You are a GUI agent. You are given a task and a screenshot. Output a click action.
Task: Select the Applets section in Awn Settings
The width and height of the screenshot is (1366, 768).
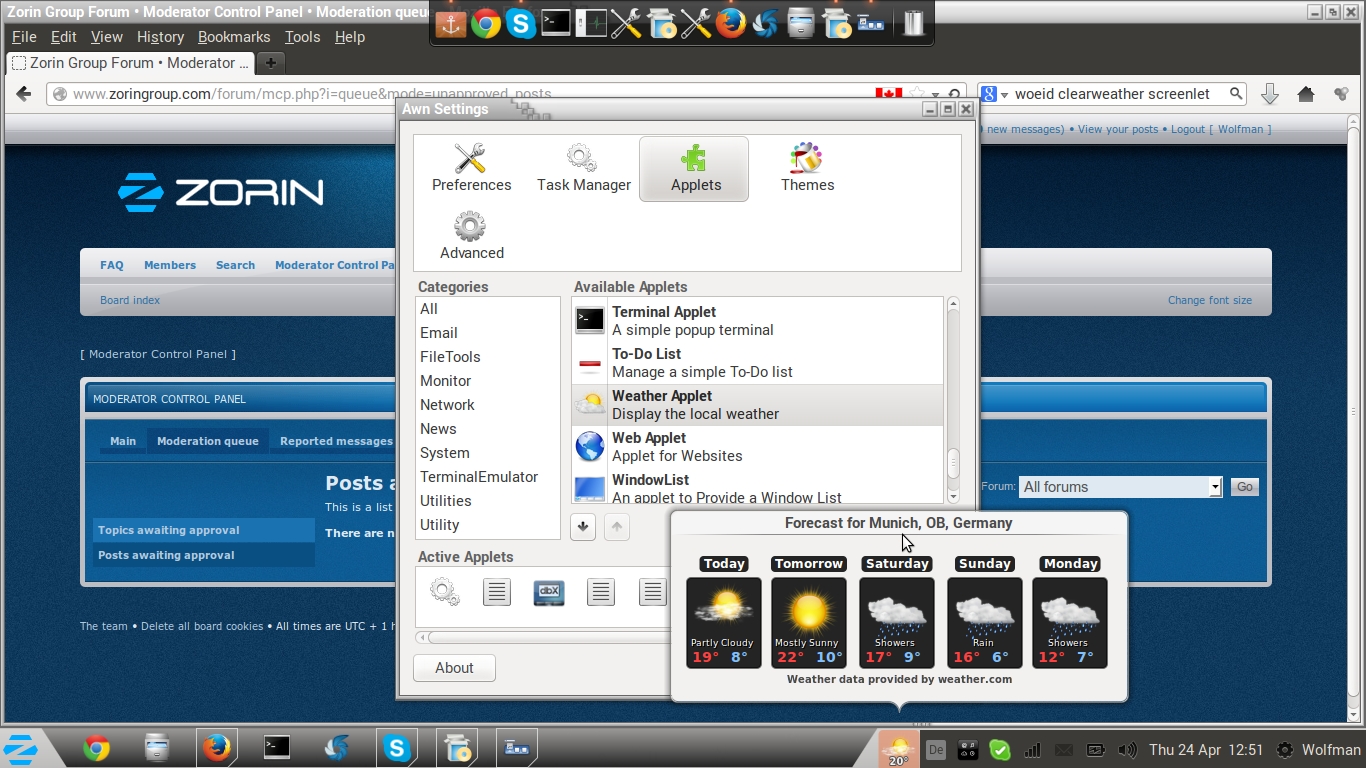694,169
